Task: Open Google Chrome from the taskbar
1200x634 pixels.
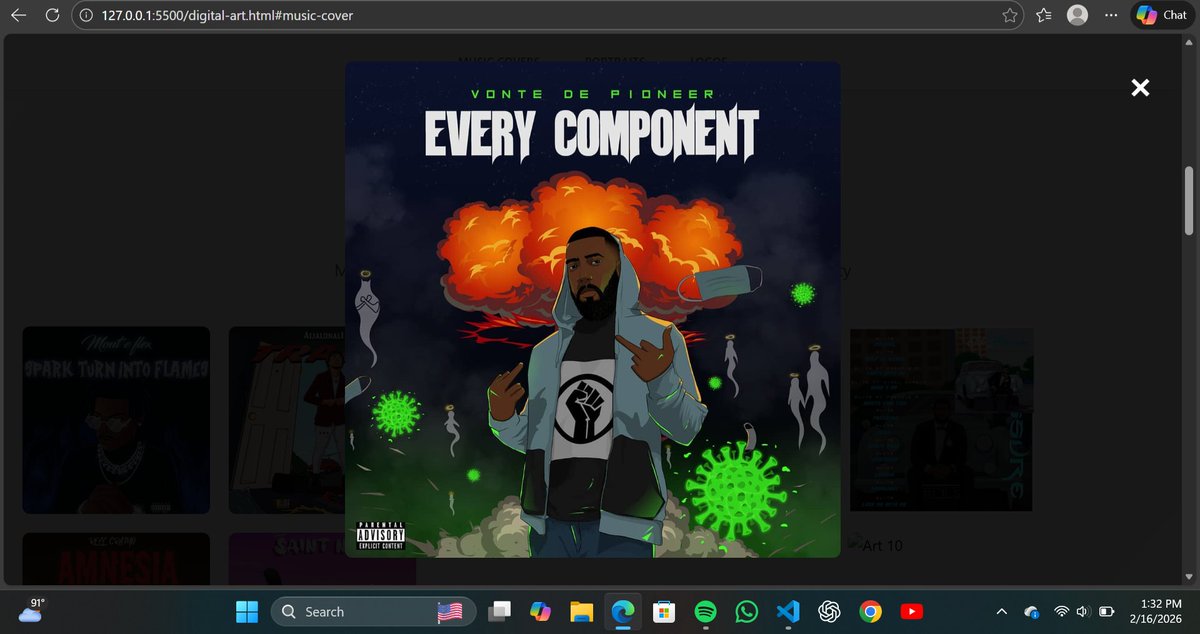Action: (x=870, y=611)
